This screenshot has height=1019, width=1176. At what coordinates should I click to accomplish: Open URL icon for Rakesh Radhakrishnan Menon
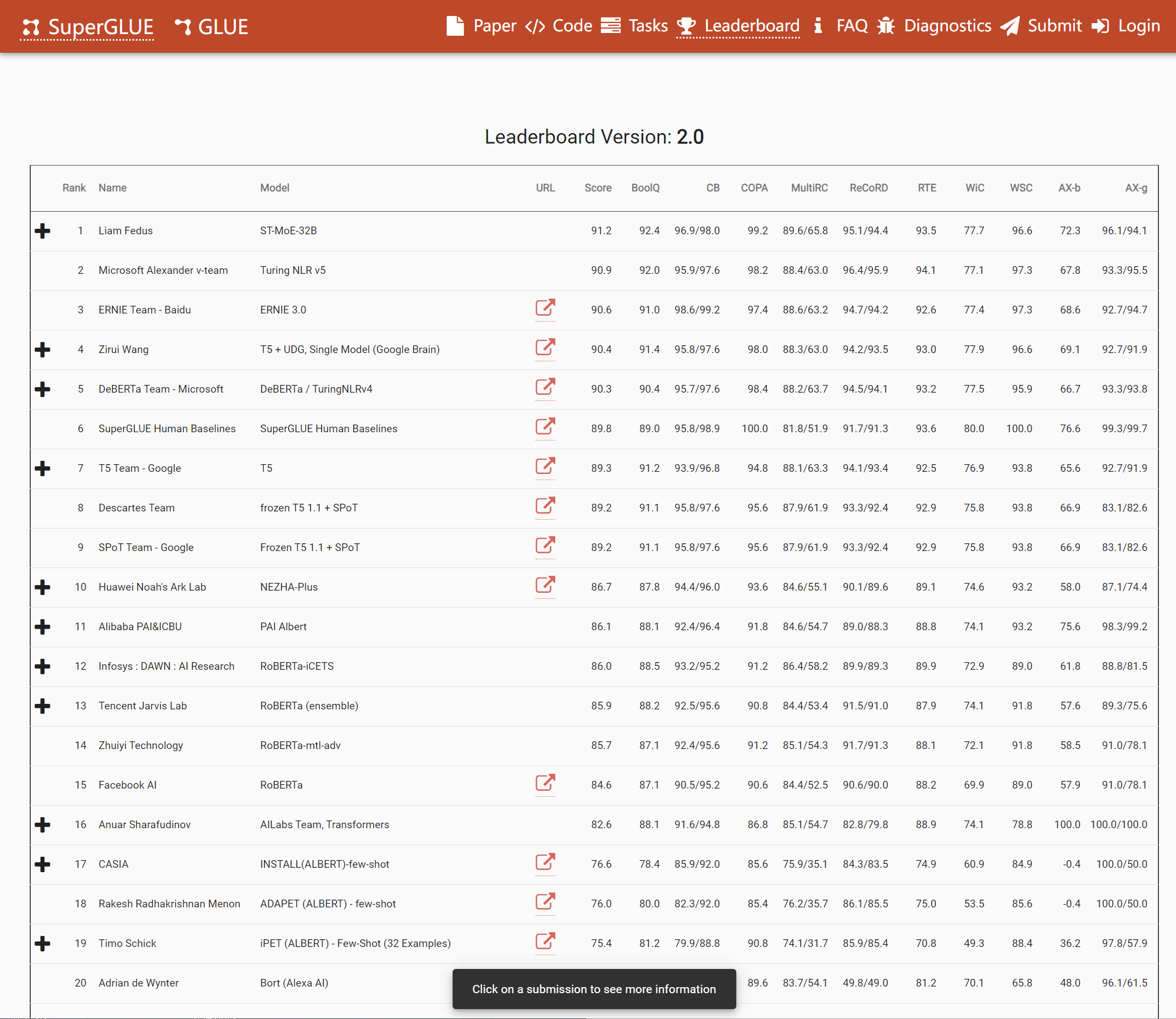pos(545,902)
